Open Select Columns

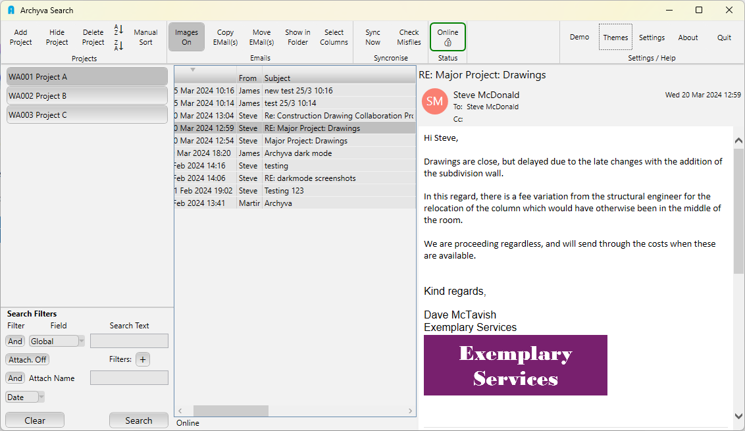334,37
